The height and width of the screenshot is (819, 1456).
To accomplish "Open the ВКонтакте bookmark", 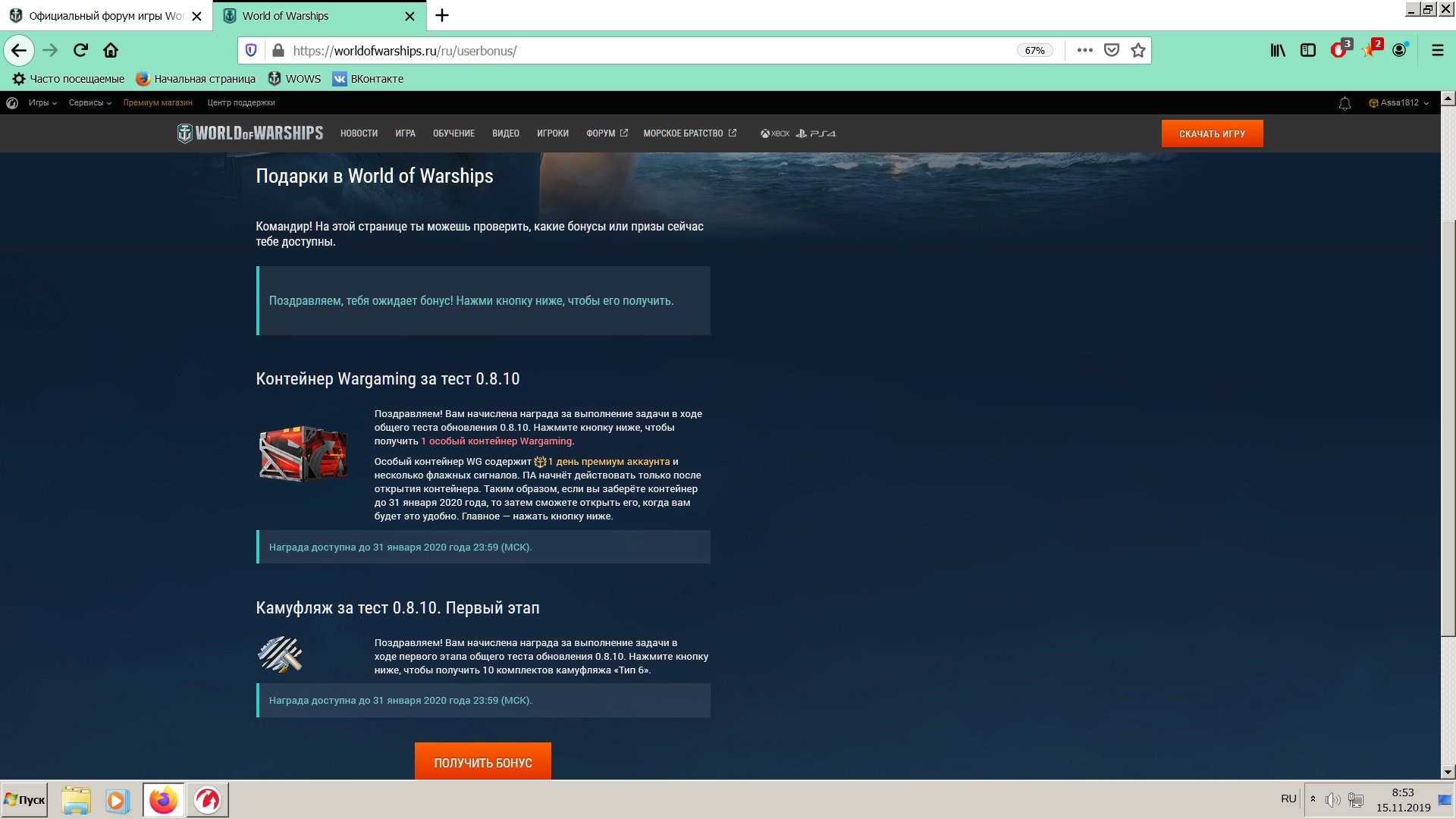I will [368, 79].
